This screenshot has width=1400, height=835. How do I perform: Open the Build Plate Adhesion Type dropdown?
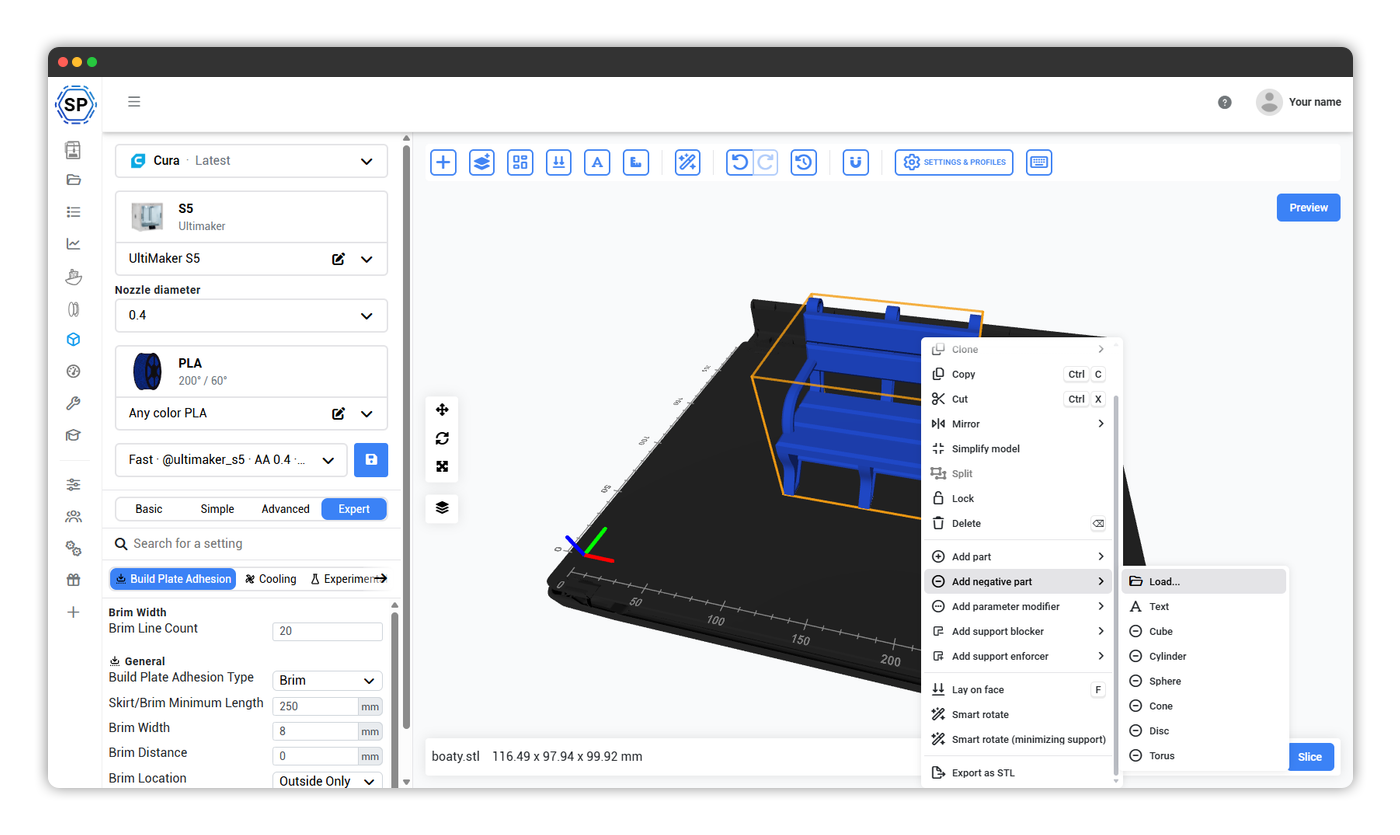pyautogui.click(x=327, y=680)
